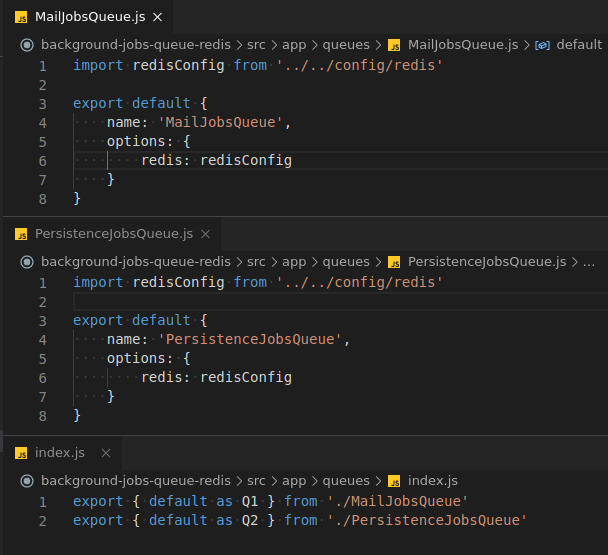The height and width of the screenshot is (555, 608).
Task: Click Q2 alias in index.js
Action: point(250,520)
